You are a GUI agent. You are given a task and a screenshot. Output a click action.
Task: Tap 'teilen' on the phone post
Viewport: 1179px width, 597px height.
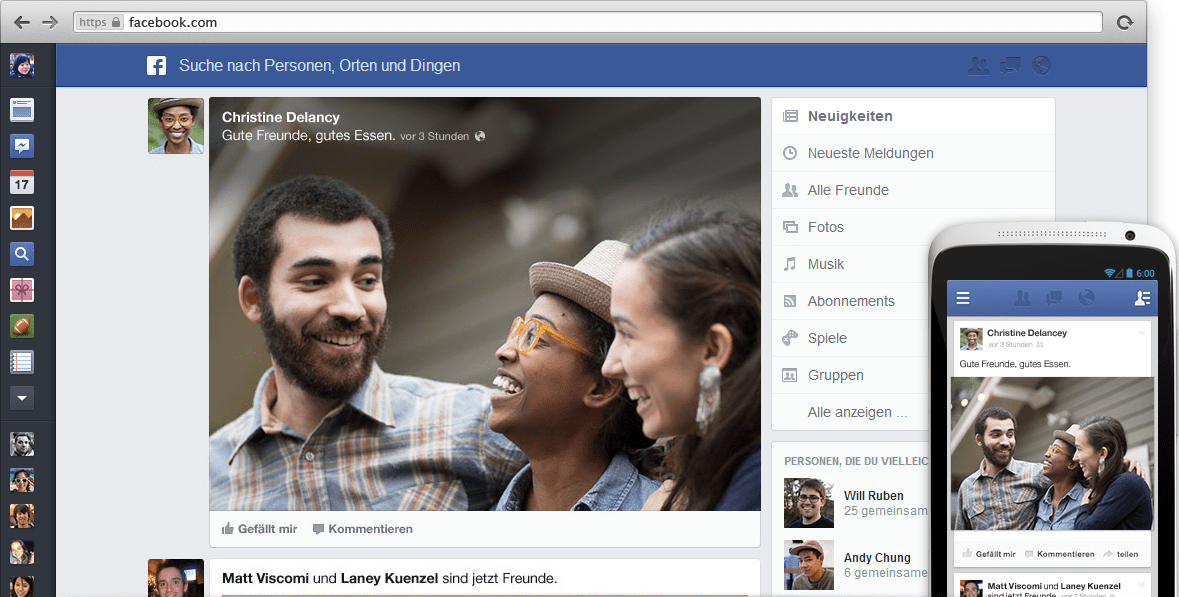point(1121,554)
